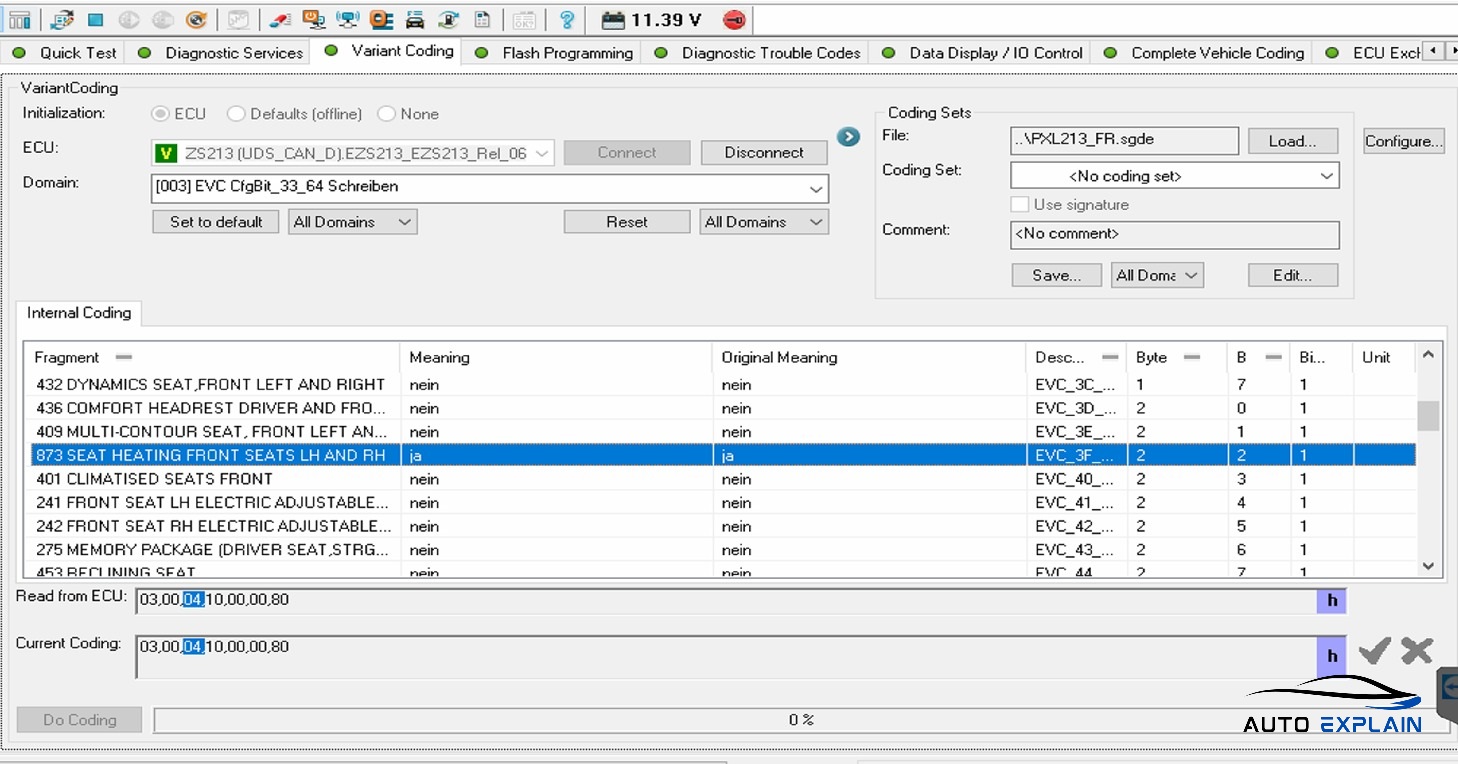
Task: Tick the Use signature checkbox
Action: click(x=1020, y=204)
